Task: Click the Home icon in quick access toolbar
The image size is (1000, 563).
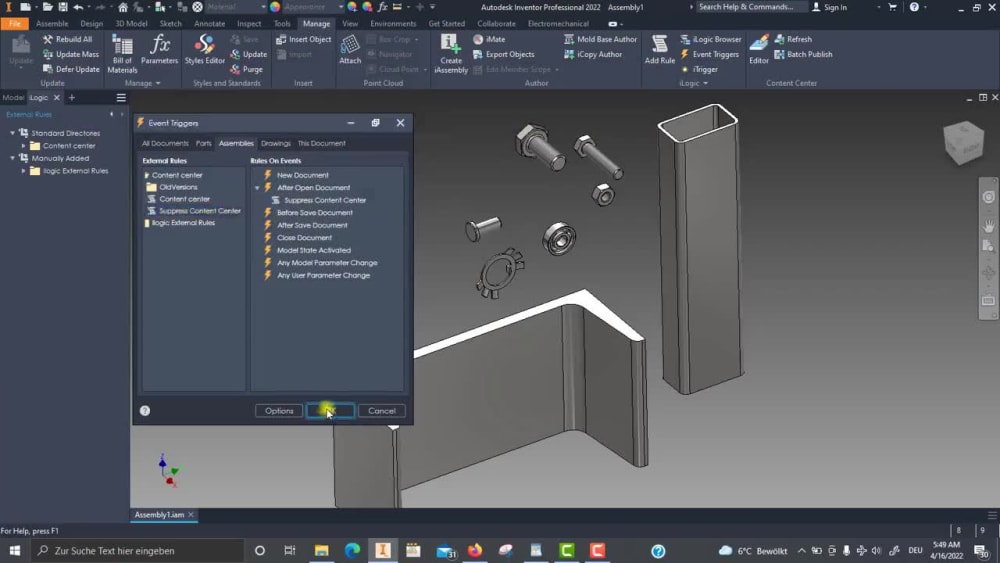Action: (122, 7)
